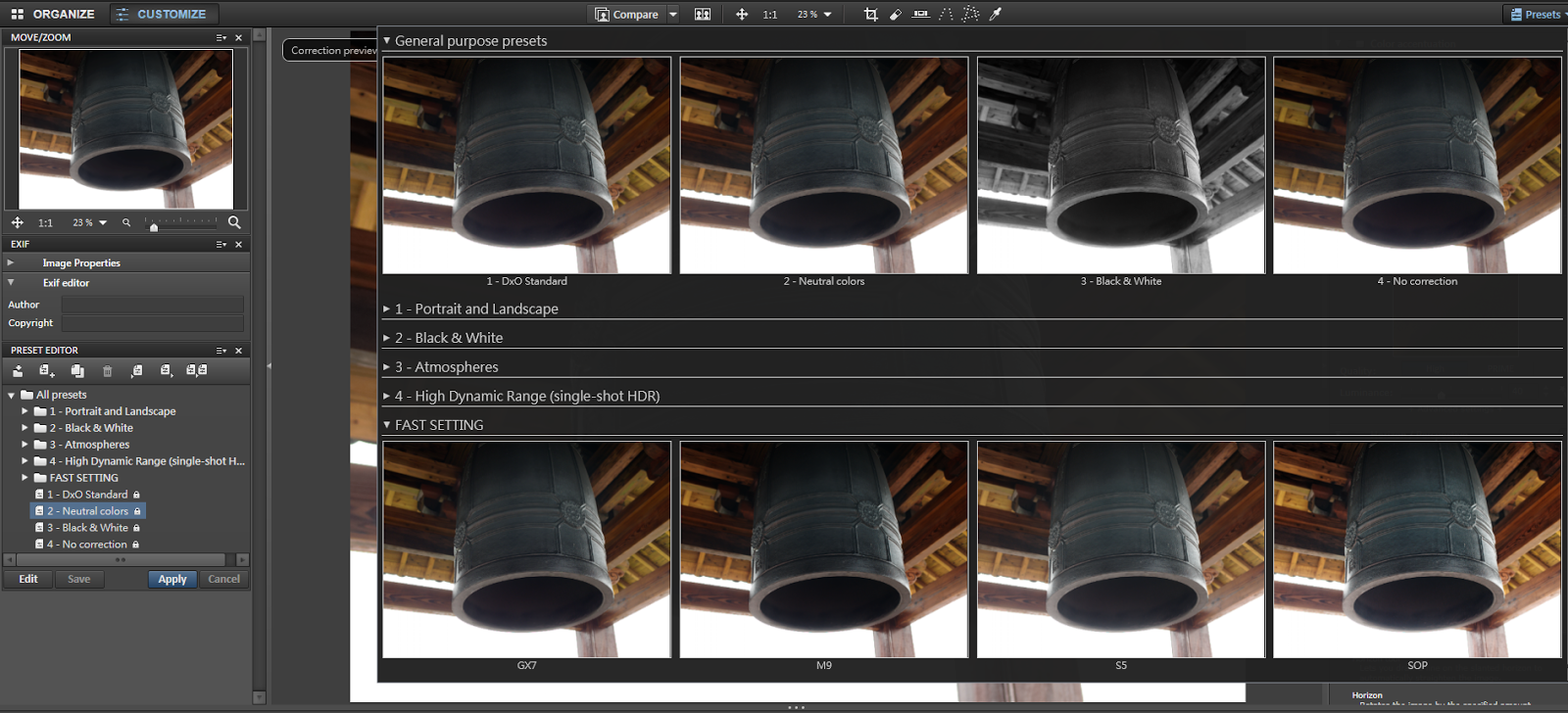Click the delete preset trash icon
1568x713 pixels.
pyautogui.click(x=108, y=370)
